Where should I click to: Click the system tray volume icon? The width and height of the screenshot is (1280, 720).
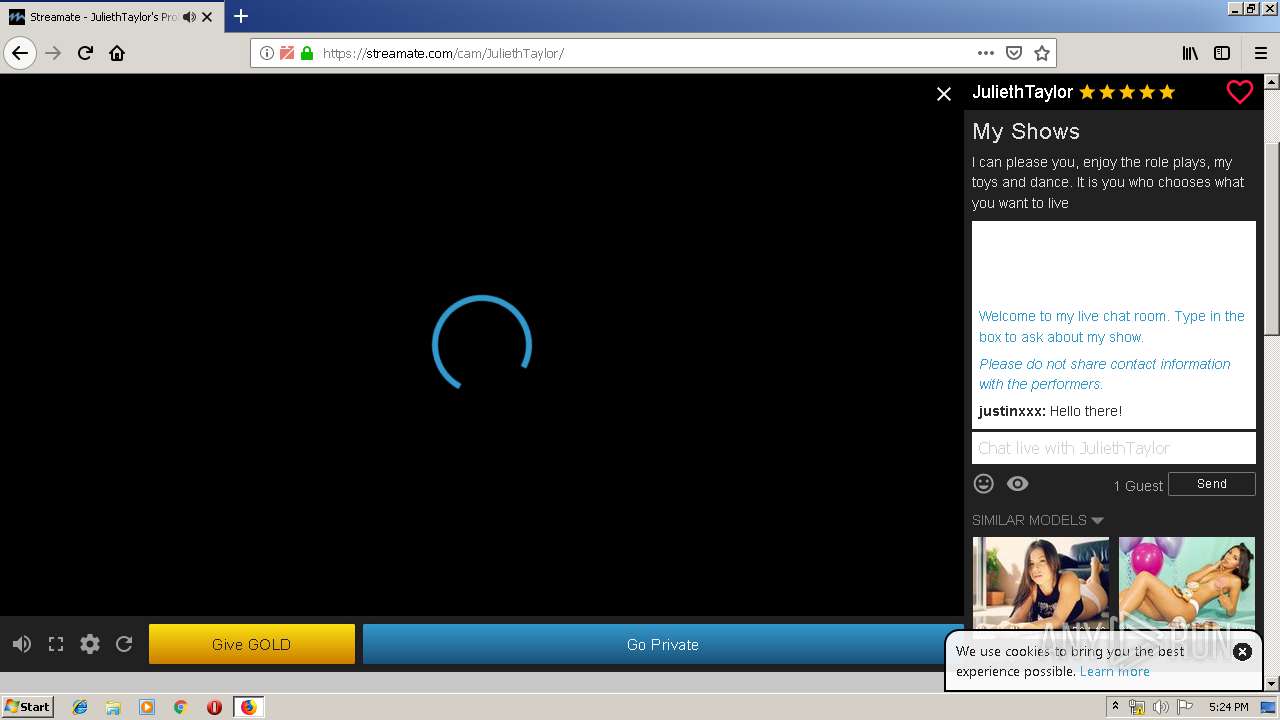click(1160, 707)
